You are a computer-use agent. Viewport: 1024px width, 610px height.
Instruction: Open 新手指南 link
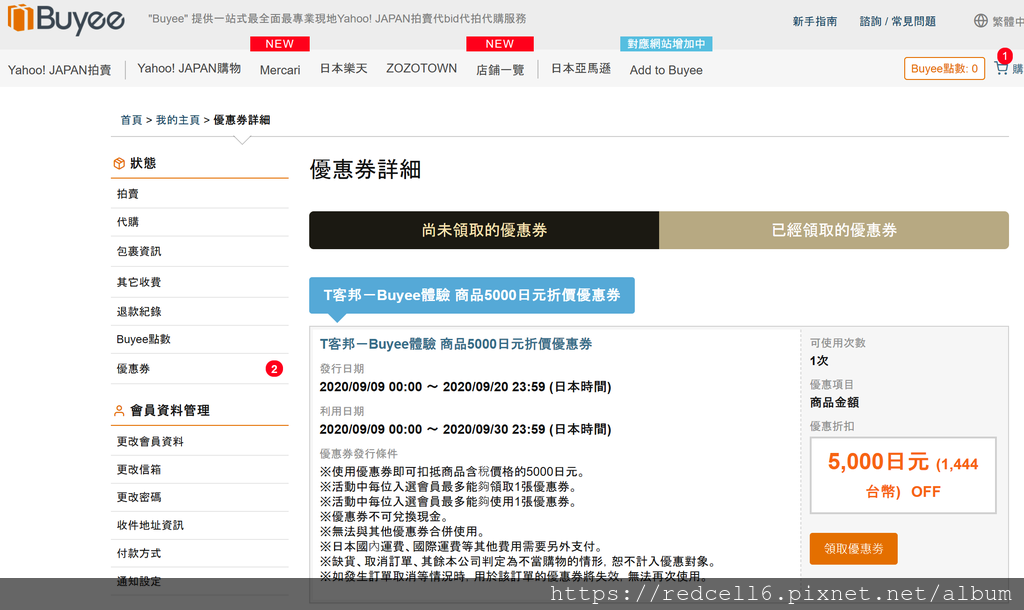pyautogui.click(x=815, y=22)
